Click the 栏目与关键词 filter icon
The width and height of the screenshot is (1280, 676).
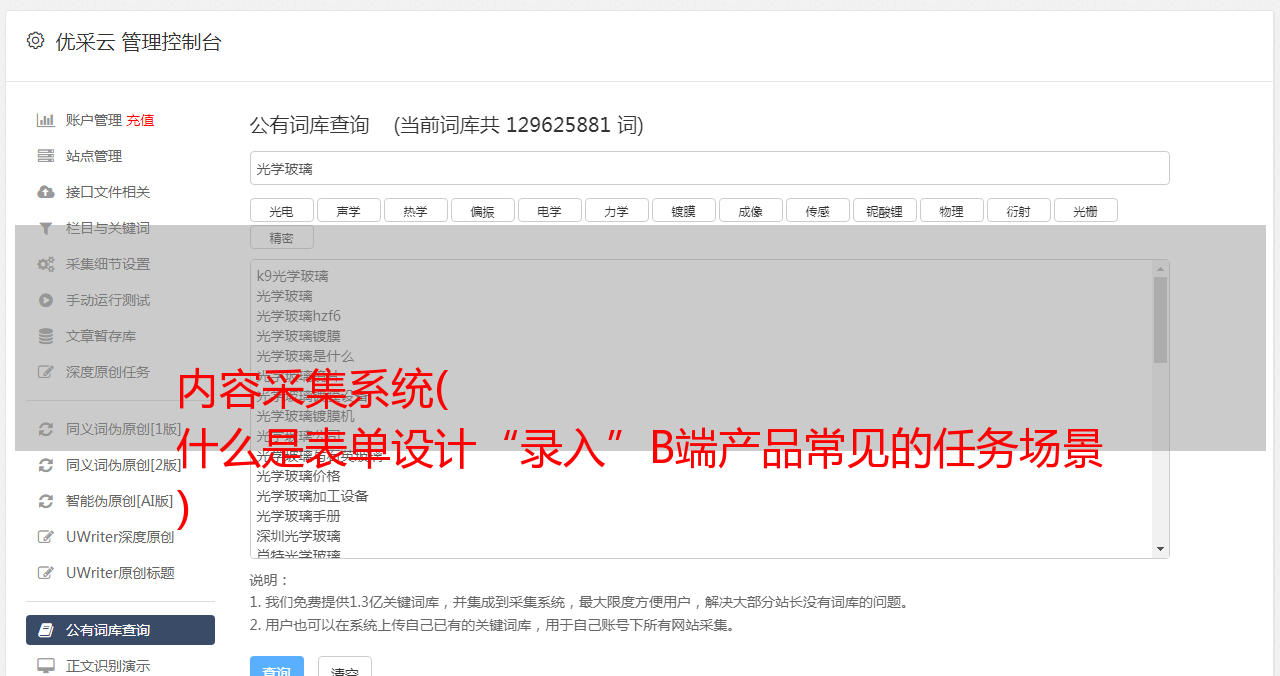(46, 228)
